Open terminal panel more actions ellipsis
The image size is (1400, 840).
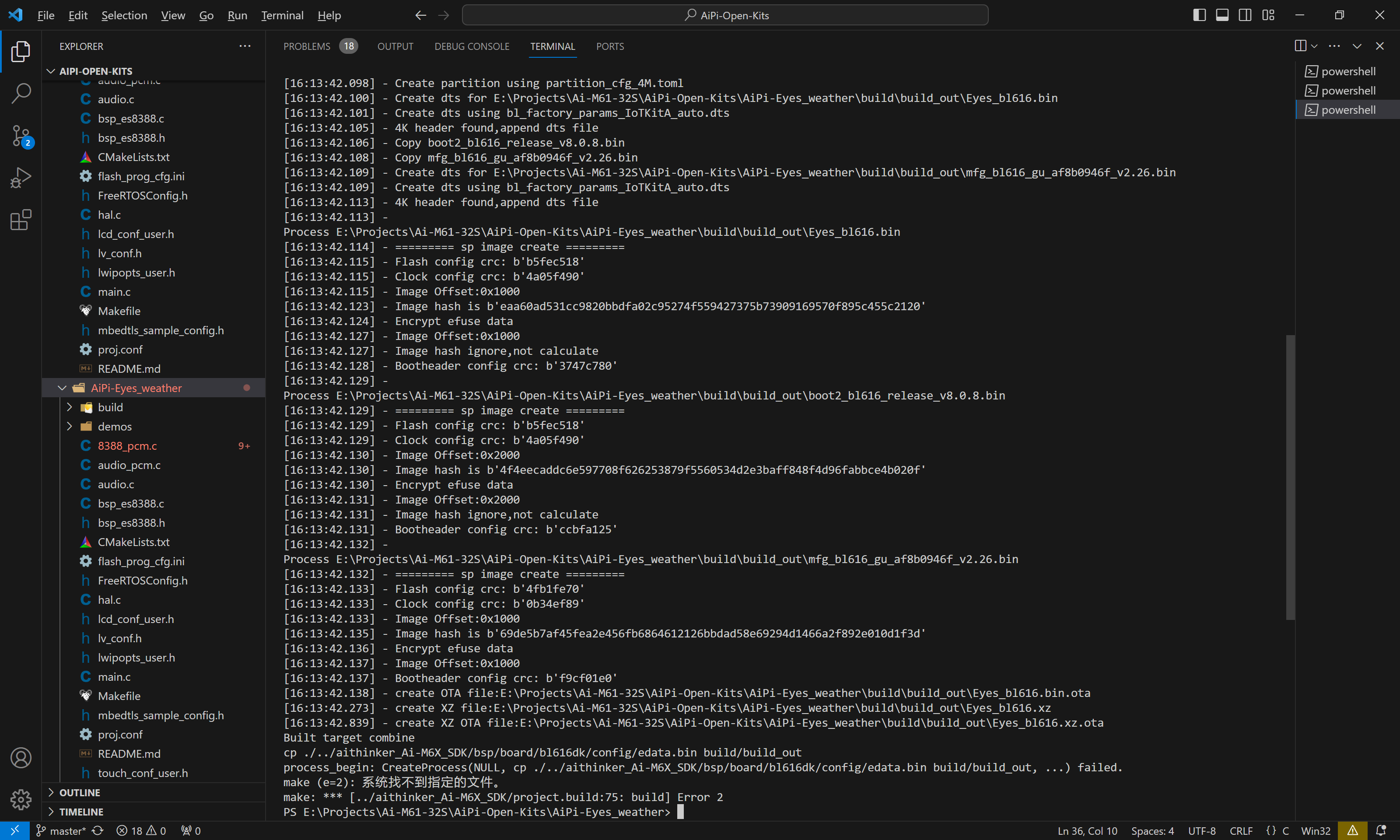[x=1334, y=46]
